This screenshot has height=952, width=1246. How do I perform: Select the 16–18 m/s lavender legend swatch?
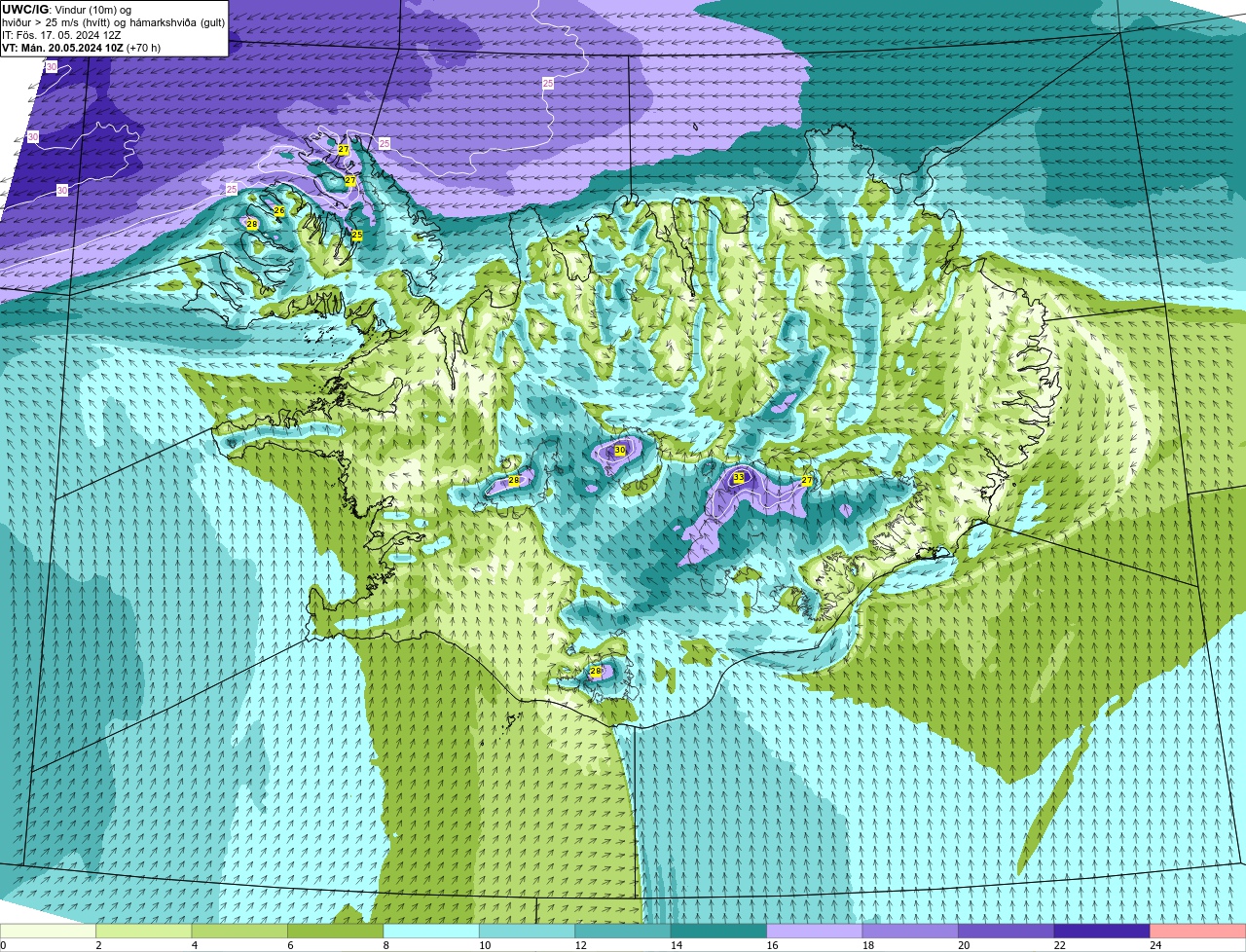click(816, 931)
